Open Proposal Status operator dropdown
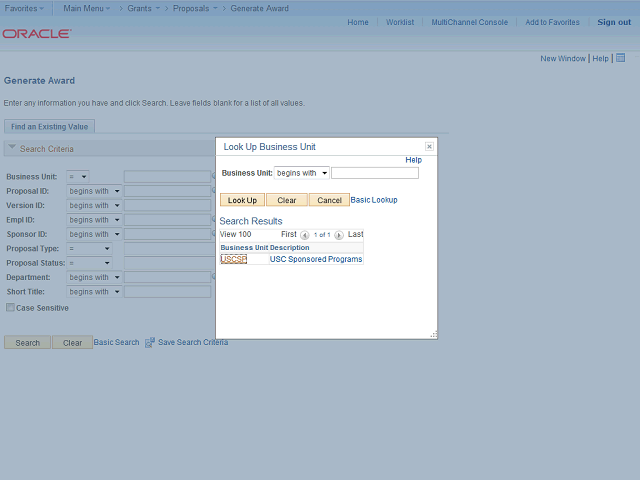 click(x=89, y=263)
